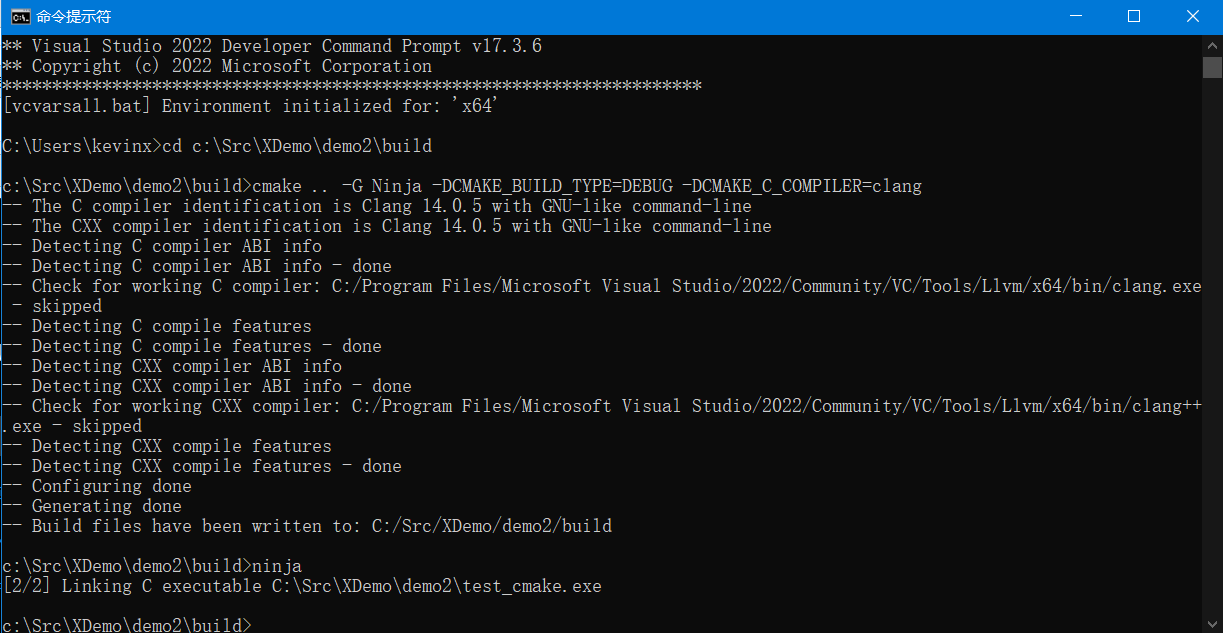Click the 'Generating done' output line
Screen dimensions: 1223x633
[92, 506]
